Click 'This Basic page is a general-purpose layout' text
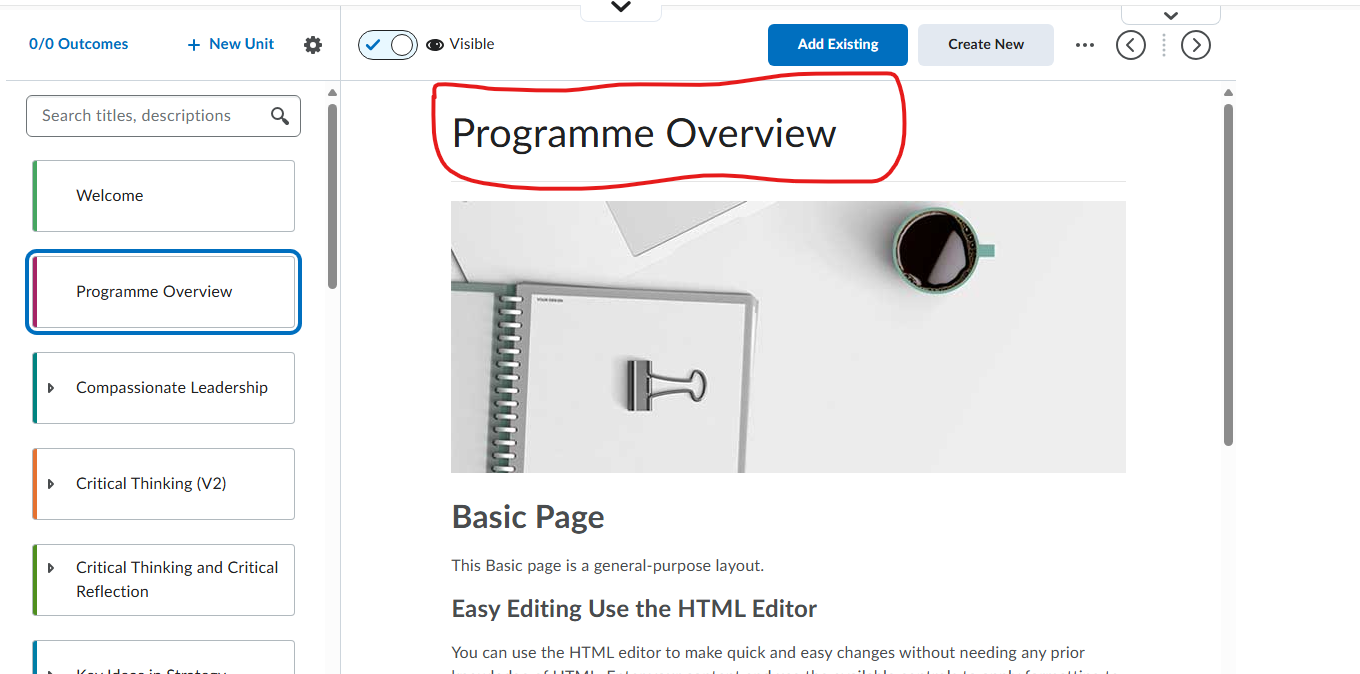1360x674 pixels. (608, 566)
